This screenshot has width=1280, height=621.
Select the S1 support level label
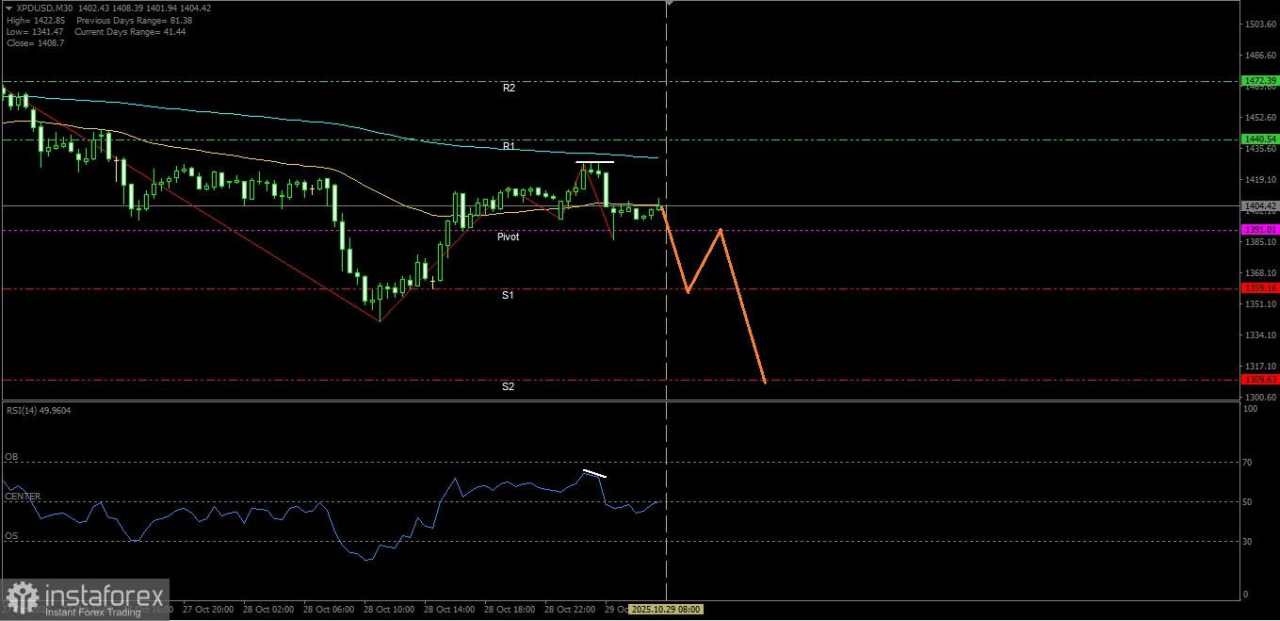coord(507,295)
